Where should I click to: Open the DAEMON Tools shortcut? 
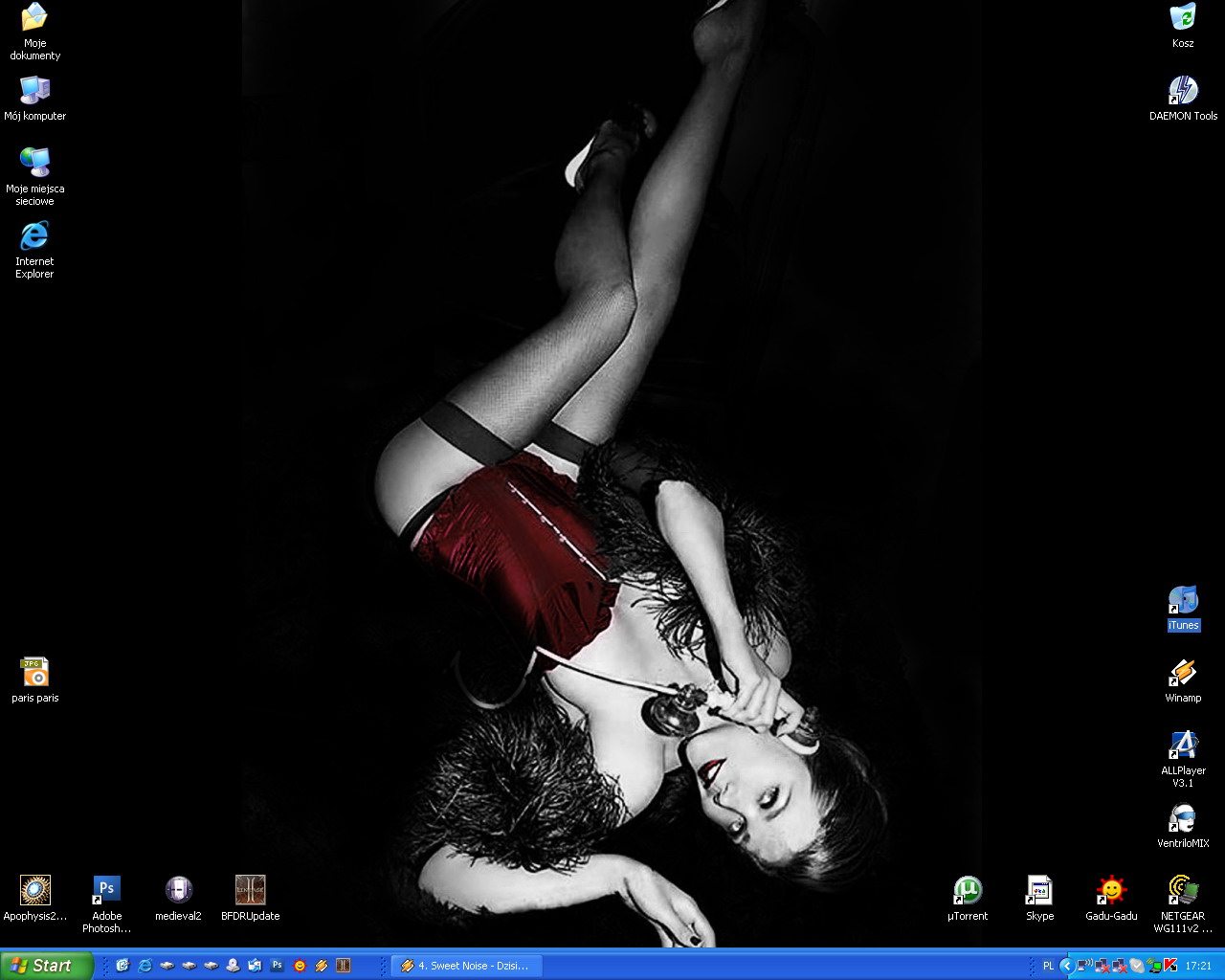tap(1183, 92)
